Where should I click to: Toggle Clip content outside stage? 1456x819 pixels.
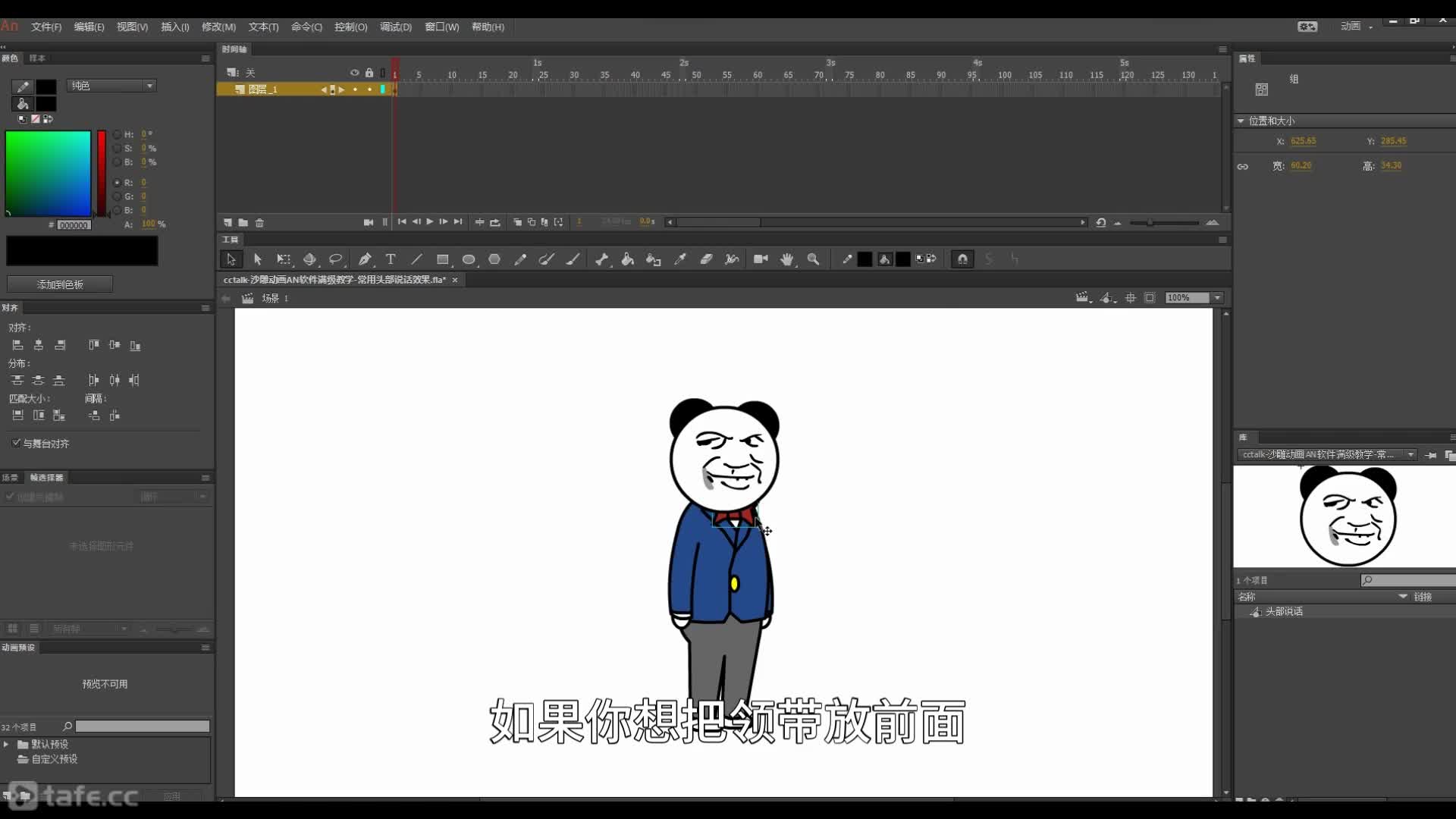pyautogui.click(x=1150, y=298)
